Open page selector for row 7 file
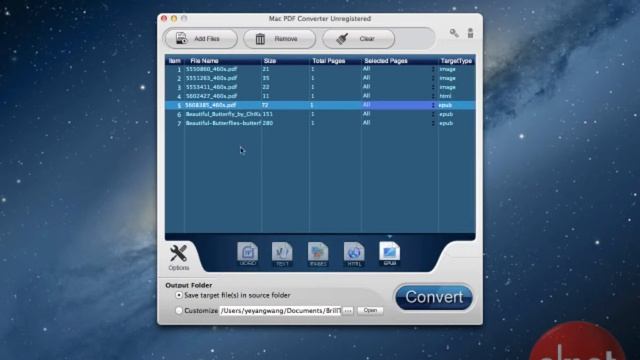 (433, 123)
